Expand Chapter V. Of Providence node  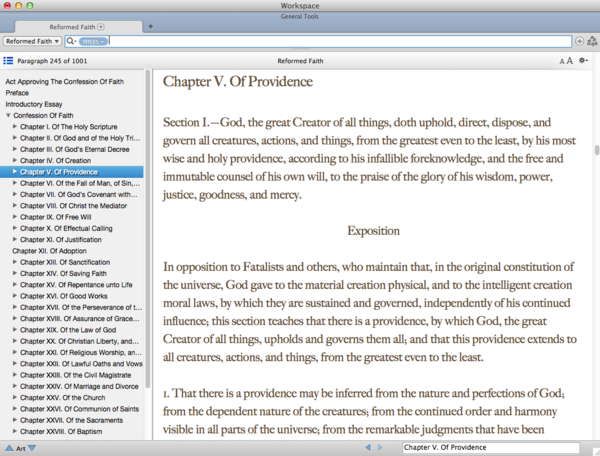15,172
